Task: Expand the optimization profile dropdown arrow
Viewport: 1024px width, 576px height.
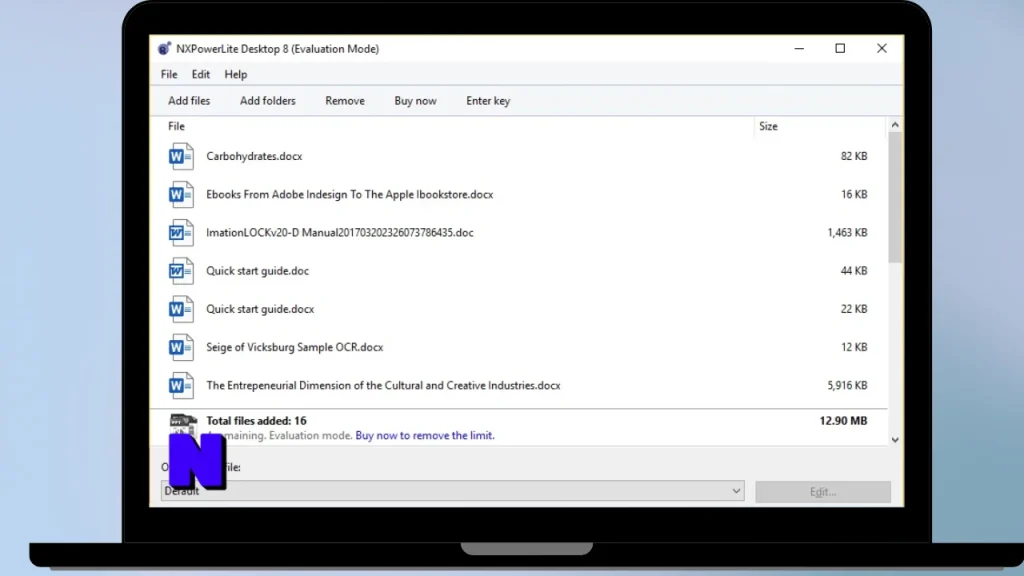Action: coord(736,491)
